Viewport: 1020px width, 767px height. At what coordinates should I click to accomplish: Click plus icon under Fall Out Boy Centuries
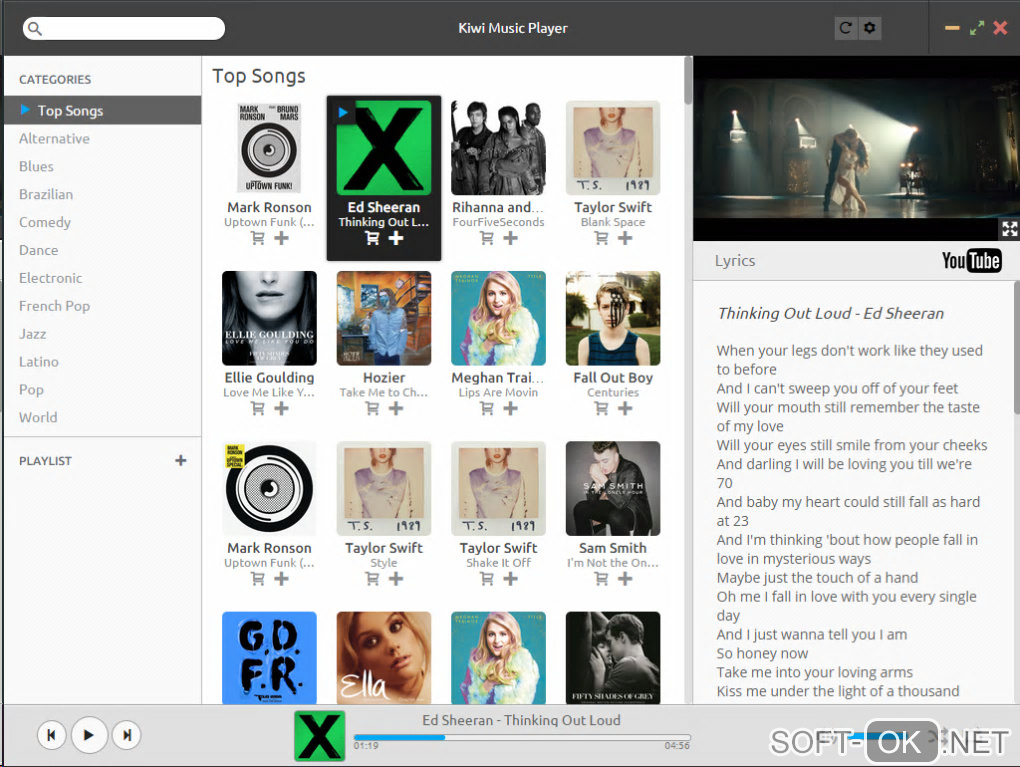[625, 409]
